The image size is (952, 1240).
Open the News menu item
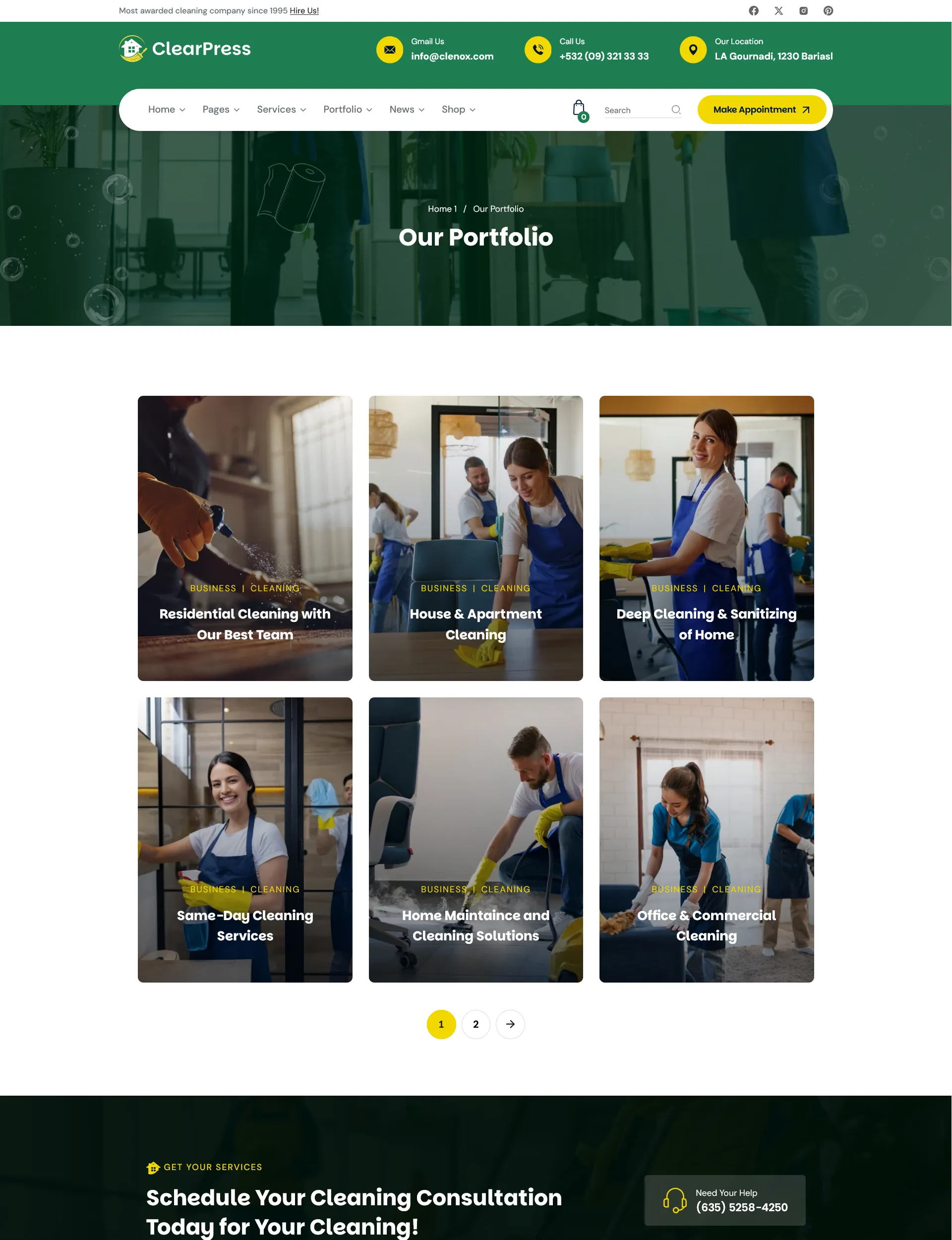tap(407, 110)
